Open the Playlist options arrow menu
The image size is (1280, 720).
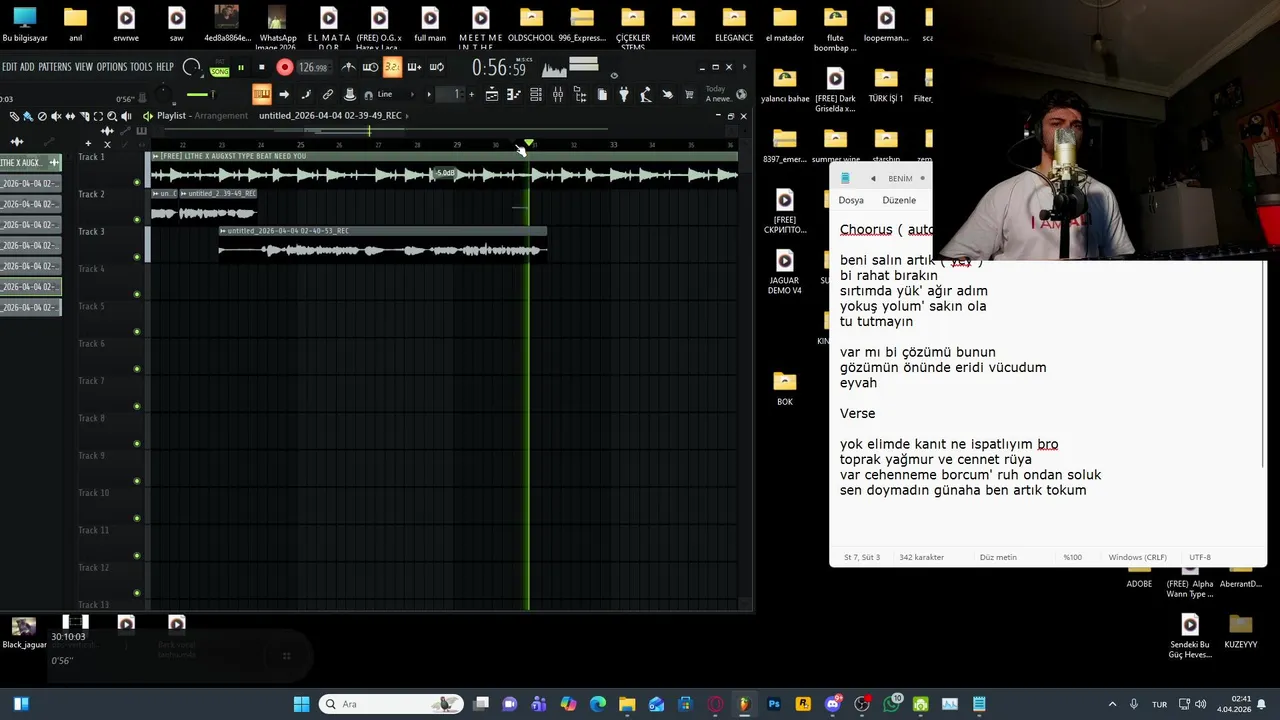point(148,116)
